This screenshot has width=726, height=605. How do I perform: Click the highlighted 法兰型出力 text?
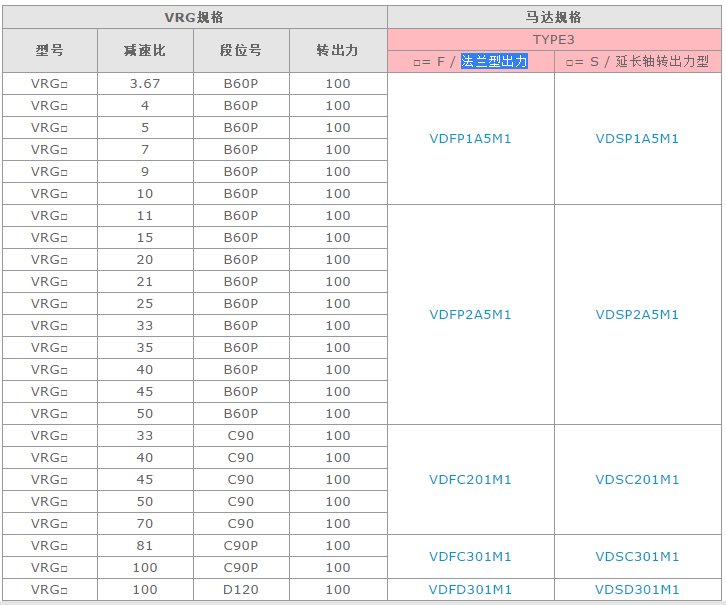(x=494, y=61)
